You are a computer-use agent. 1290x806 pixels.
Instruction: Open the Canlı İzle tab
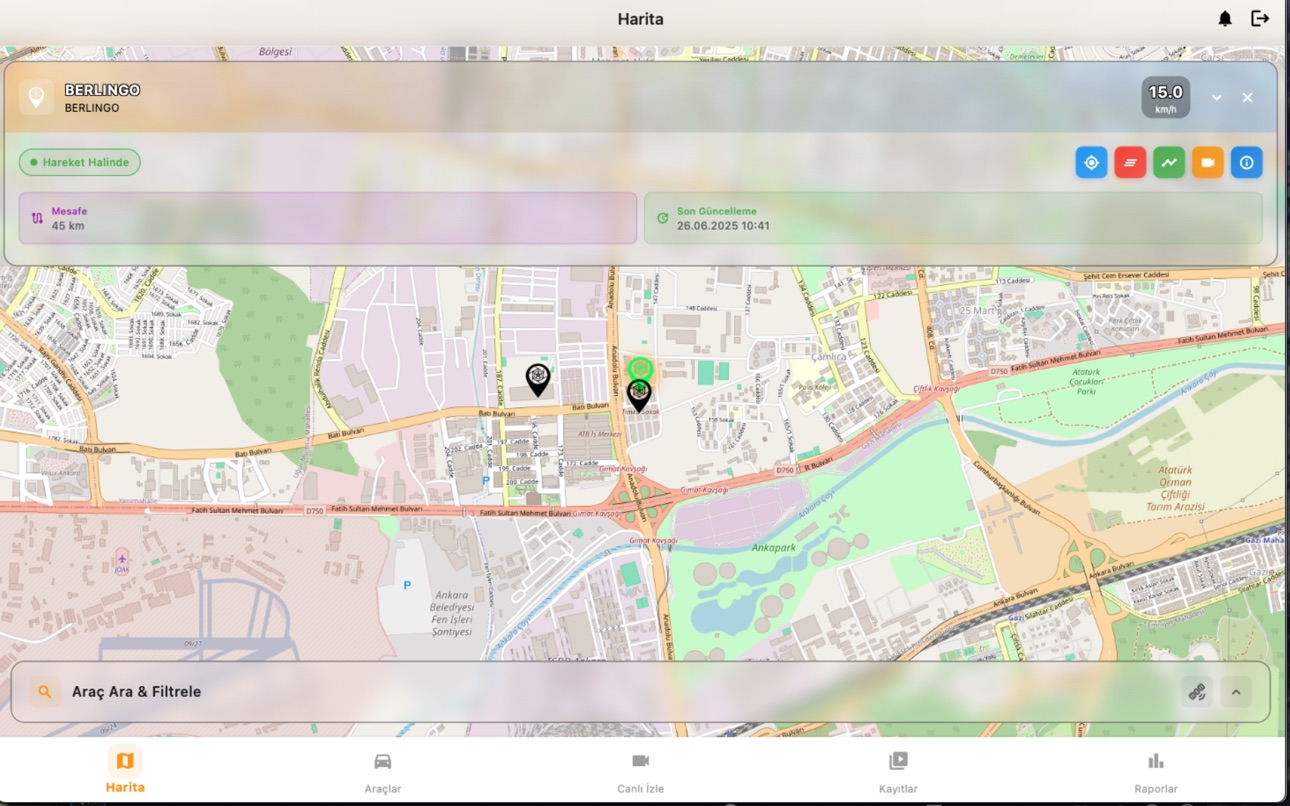coord(641,771)
